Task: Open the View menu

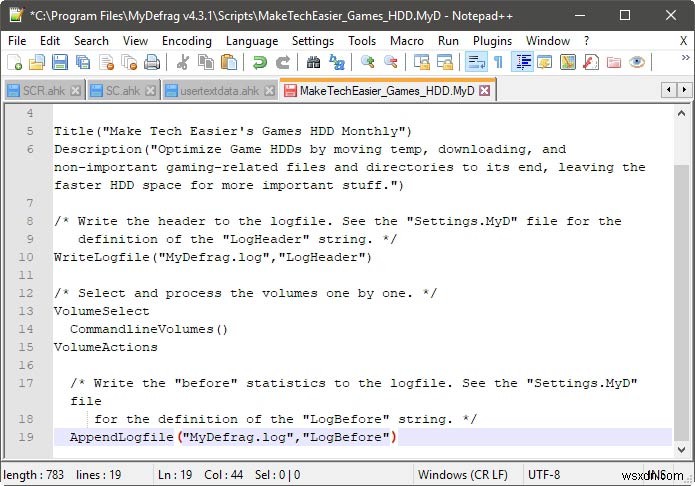Action: tap(135, 41)
